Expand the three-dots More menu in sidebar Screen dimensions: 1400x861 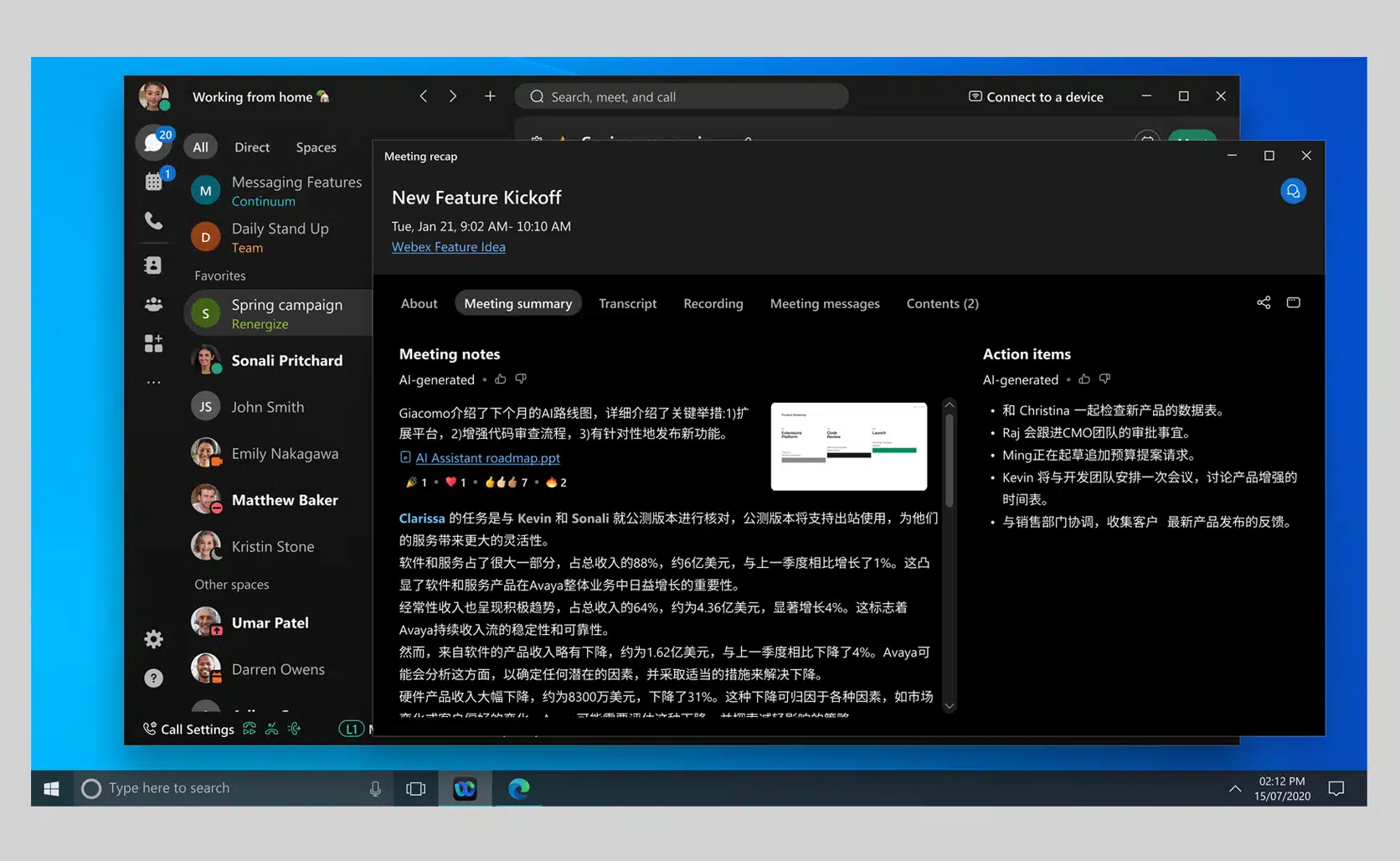point(153,383)
